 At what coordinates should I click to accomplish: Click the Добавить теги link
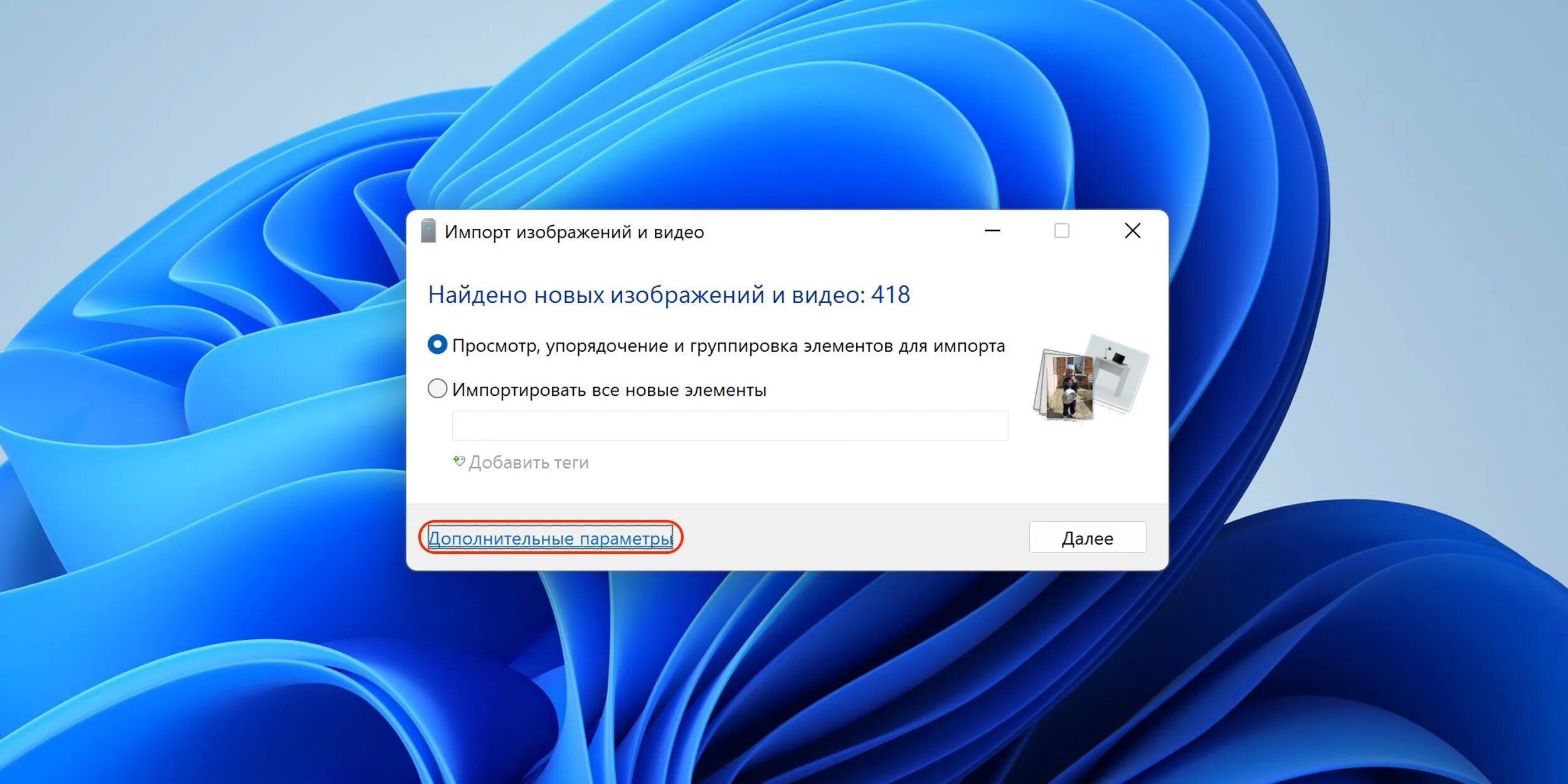tap(528, 462)
